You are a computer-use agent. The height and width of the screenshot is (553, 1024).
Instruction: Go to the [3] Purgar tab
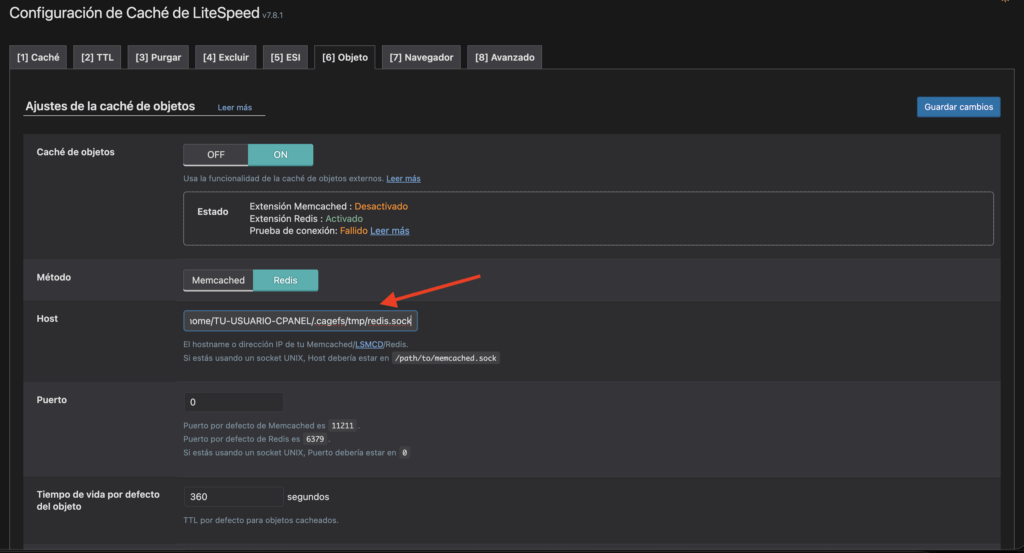point(158,58)
